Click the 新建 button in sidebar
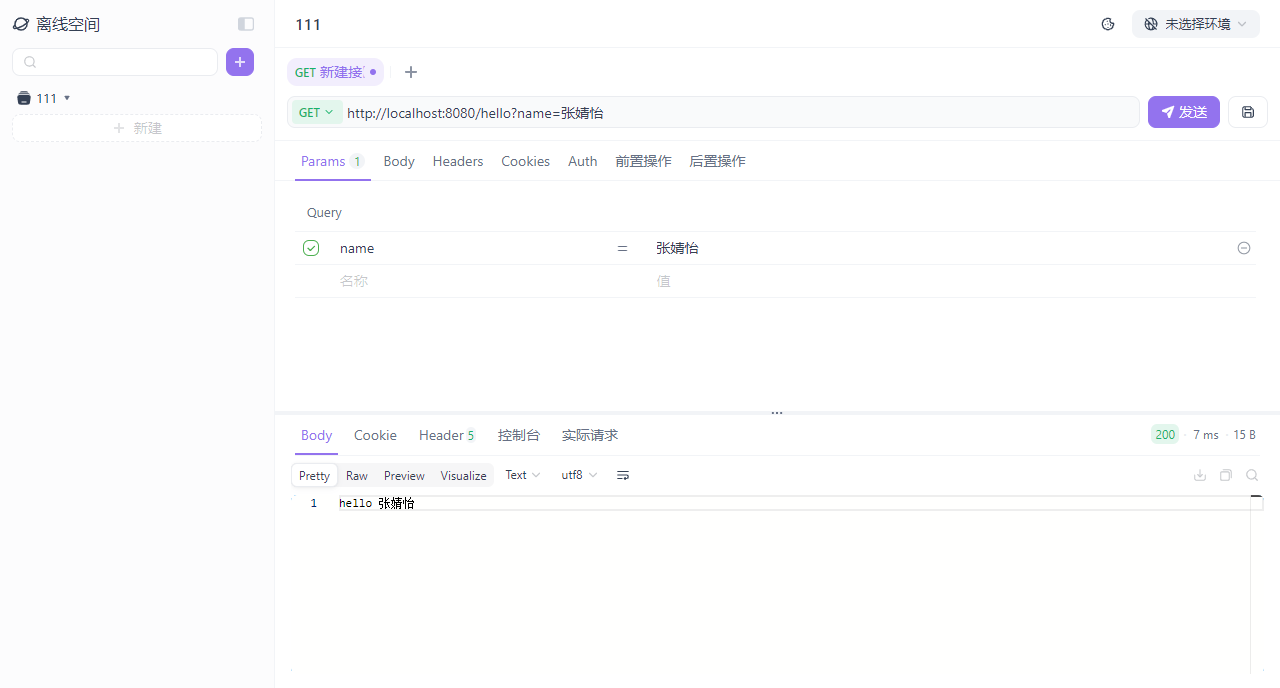 (137, 128)
